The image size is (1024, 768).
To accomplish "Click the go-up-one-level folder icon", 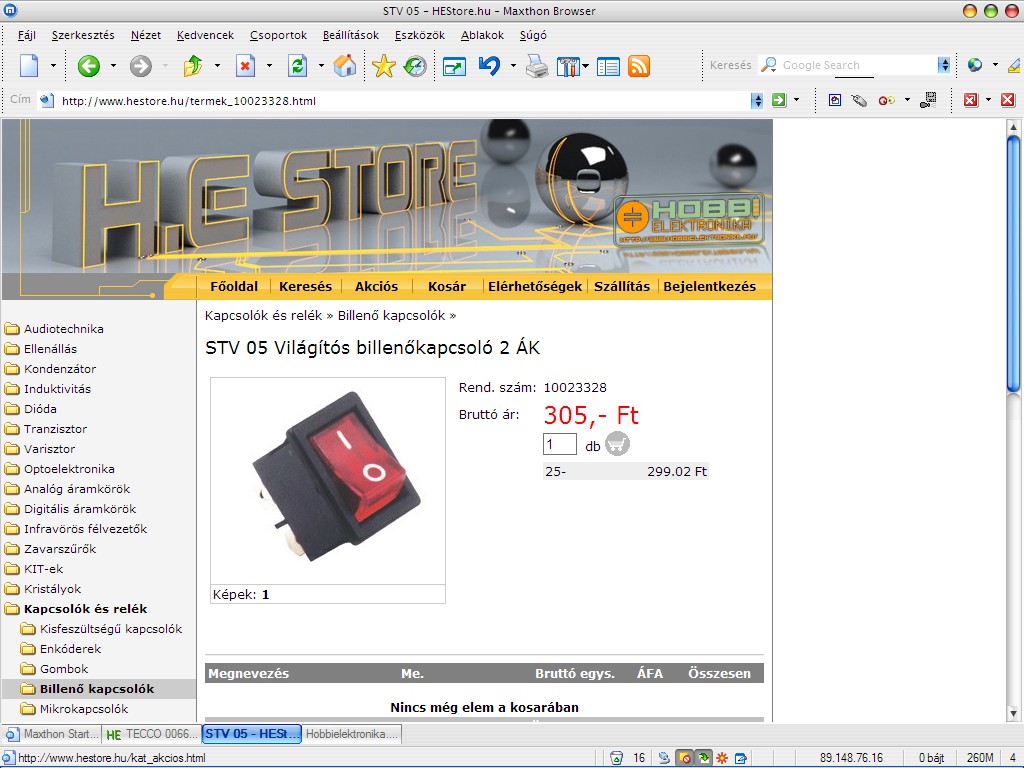I will (193, 66).
